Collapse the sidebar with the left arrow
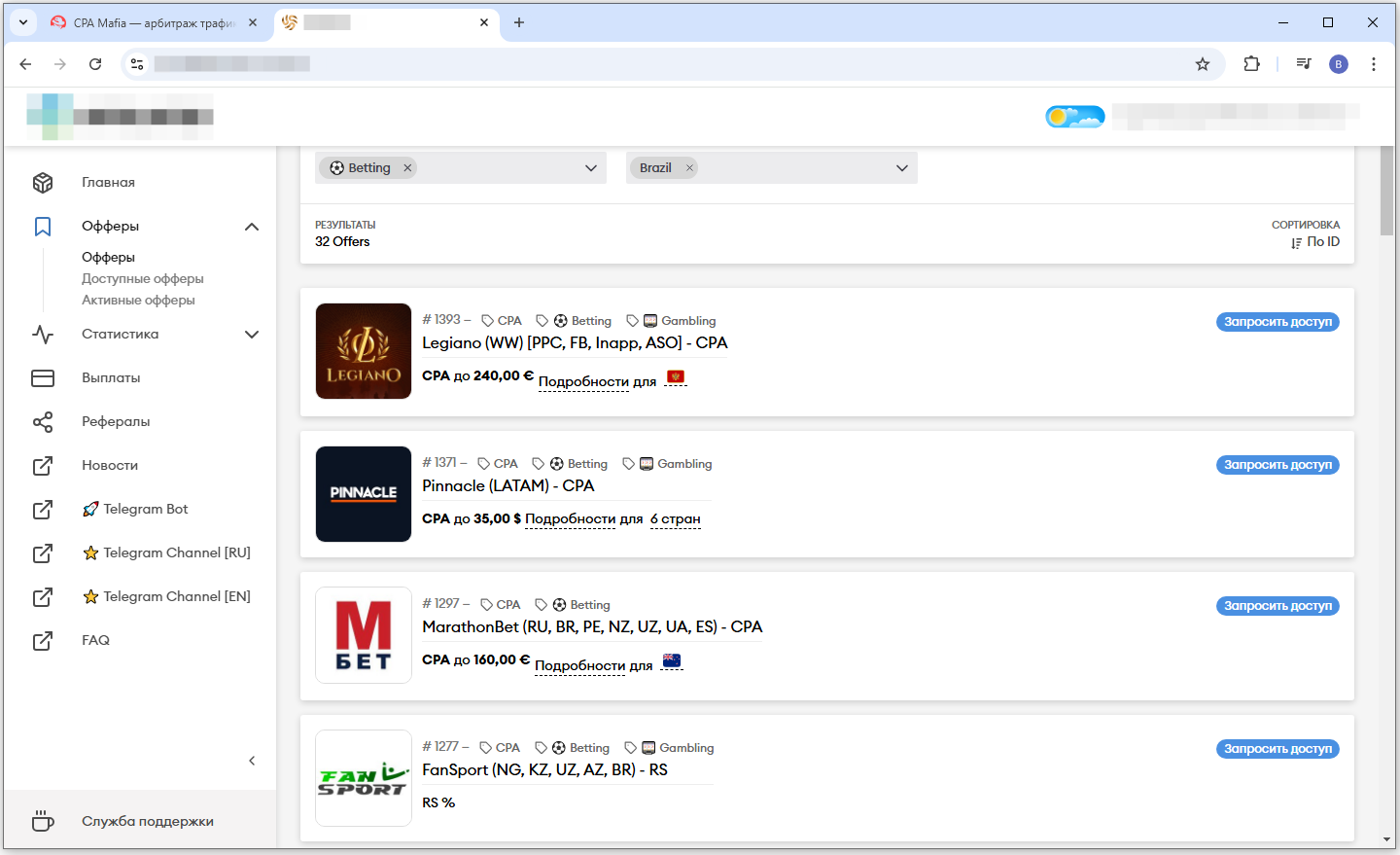This screenshot has height=855, width=1400. pyautogui.click(x=252, y=761)
